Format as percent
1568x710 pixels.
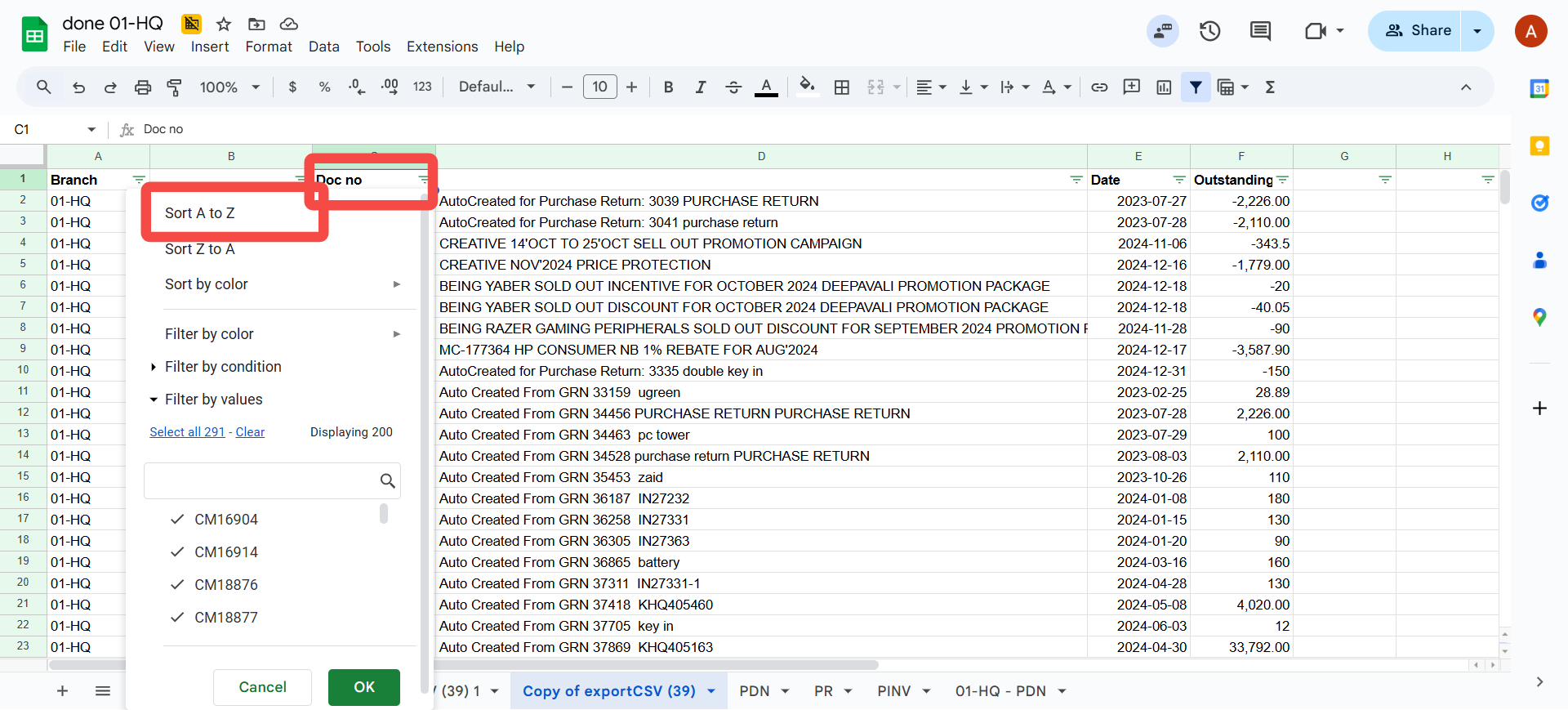point(324,87)
